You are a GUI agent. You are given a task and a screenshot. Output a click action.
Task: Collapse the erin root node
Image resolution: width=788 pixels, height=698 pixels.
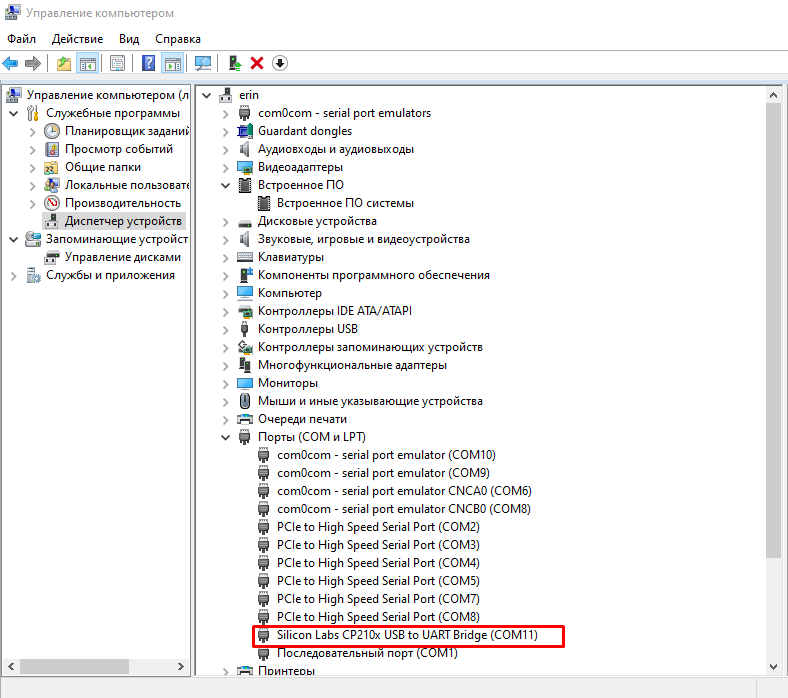pyautogui.click(x=207, y=95)
